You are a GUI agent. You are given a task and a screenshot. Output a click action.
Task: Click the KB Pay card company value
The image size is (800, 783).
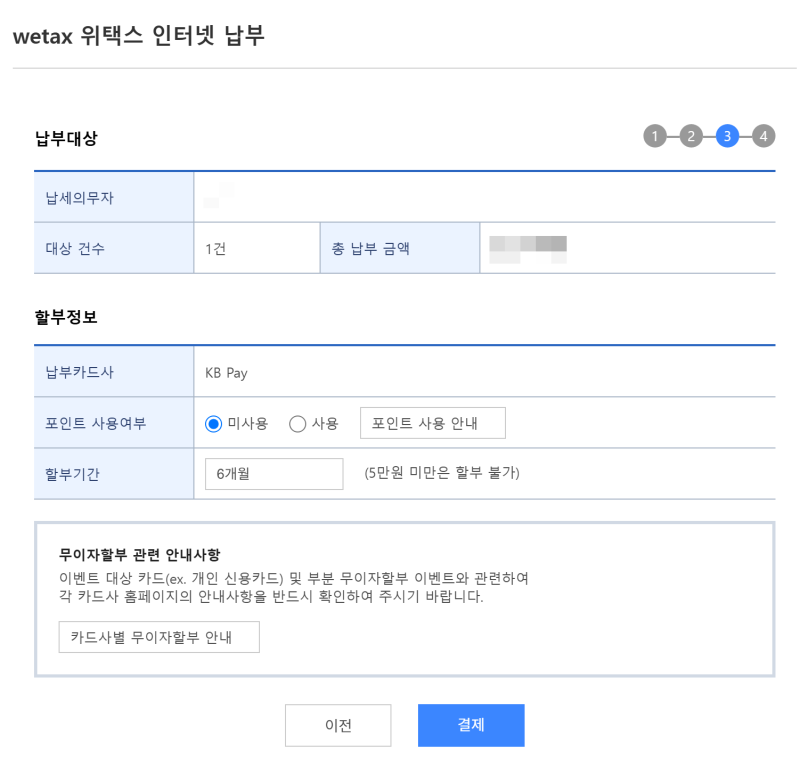coord(226,373)
